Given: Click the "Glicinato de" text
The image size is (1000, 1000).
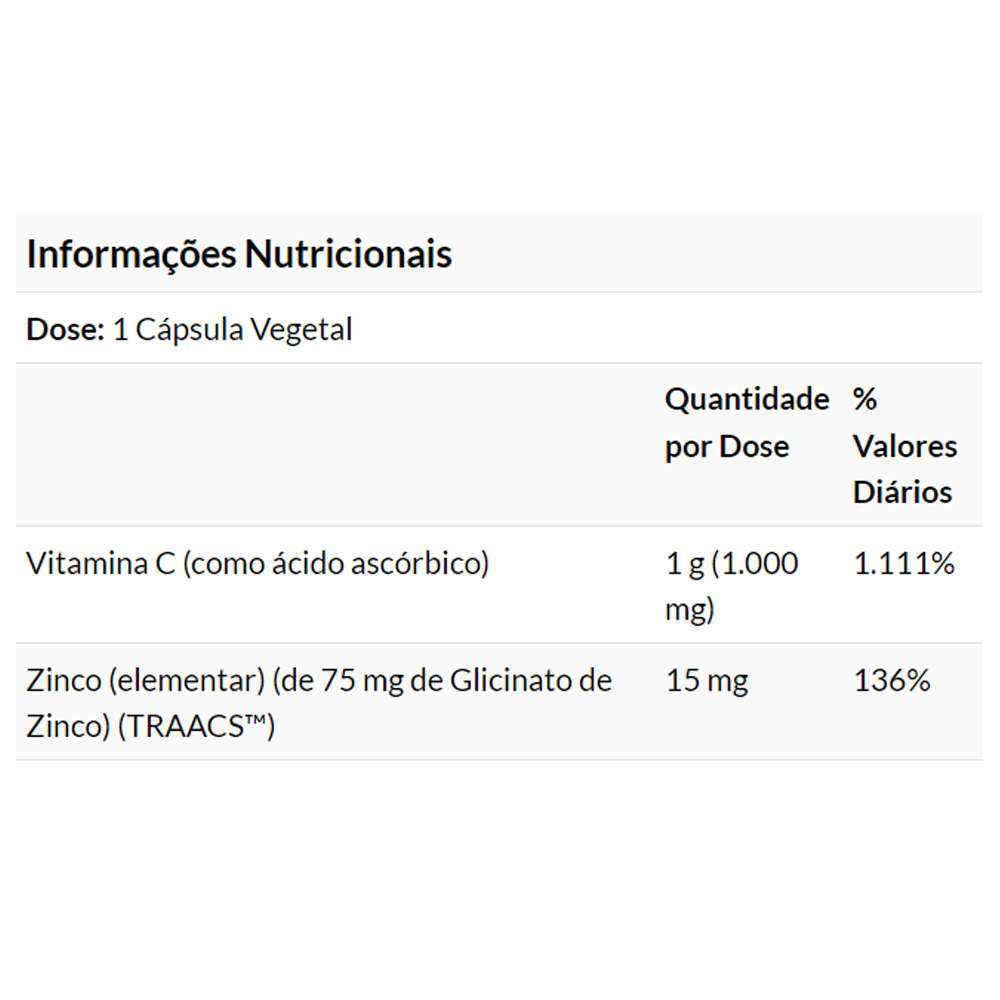Looking at the screenshot, I should point(531,681).
